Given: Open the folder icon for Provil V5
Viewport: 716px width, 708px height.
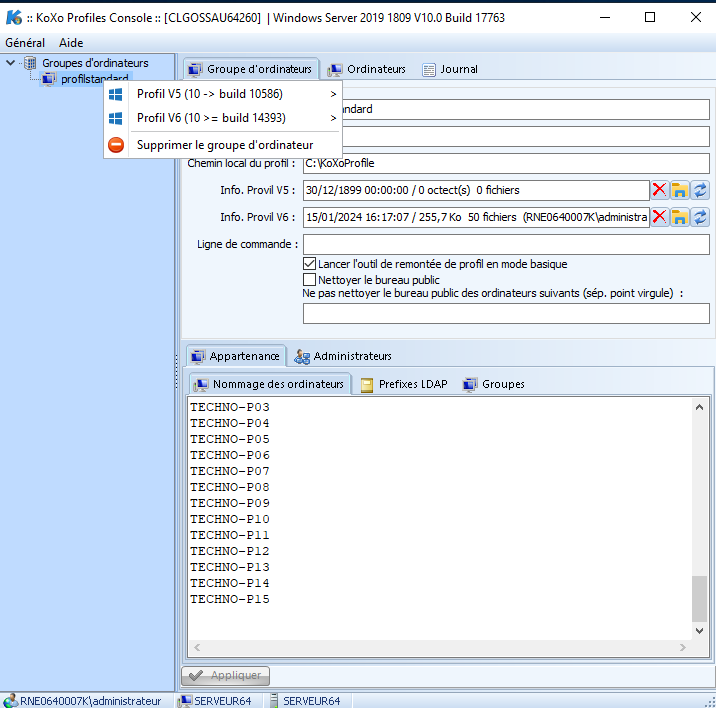Looking at the screenshot, I should pos(679,190).
